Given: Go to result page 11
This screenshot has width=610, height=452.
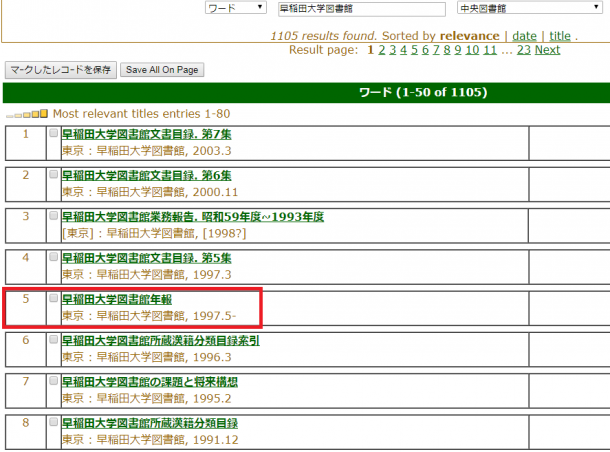Looking at the screenshot, I should [x=490, y=50].
